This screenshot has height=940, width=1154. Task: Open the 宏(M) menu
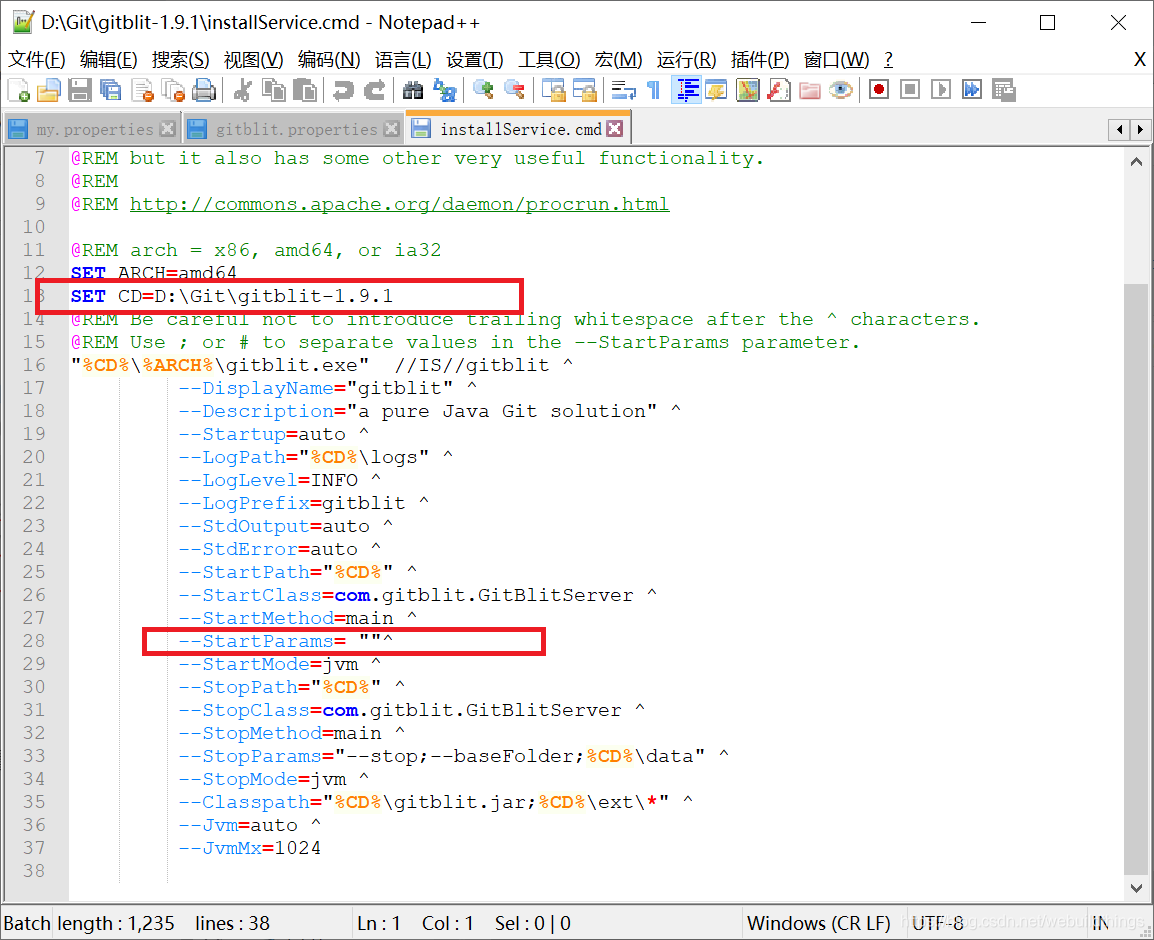pyautogui.click(x=618, y=60)
